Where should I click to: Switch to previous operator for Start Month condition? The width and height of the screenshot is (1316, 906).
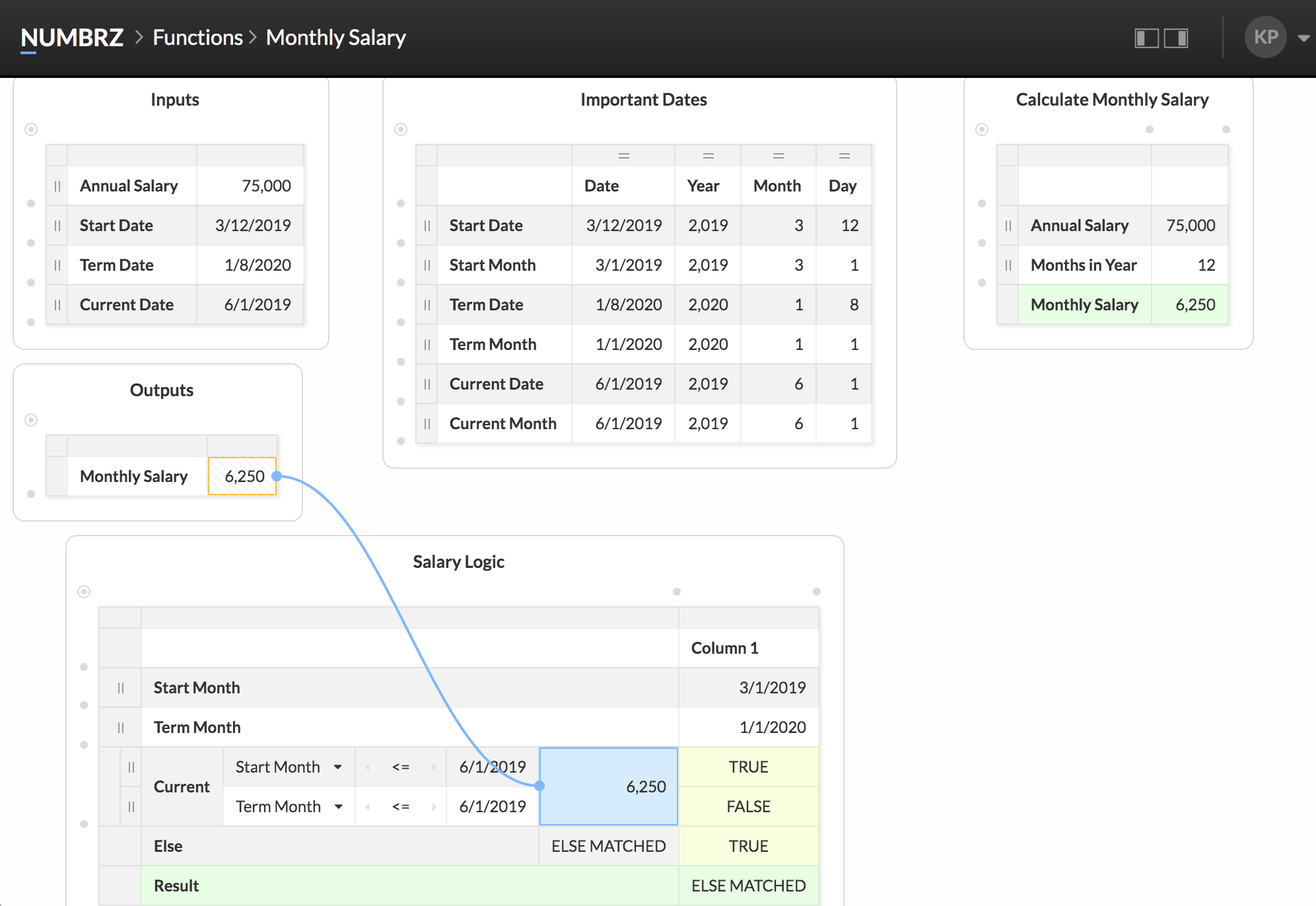coord(367,767)
